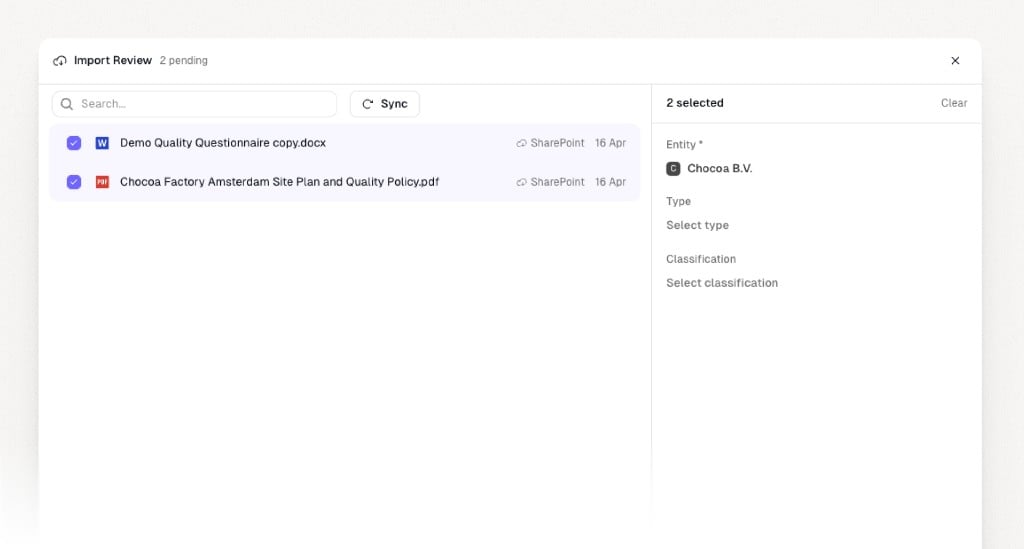Click SharePoint cloud icon on docx row

coord(521,144)
